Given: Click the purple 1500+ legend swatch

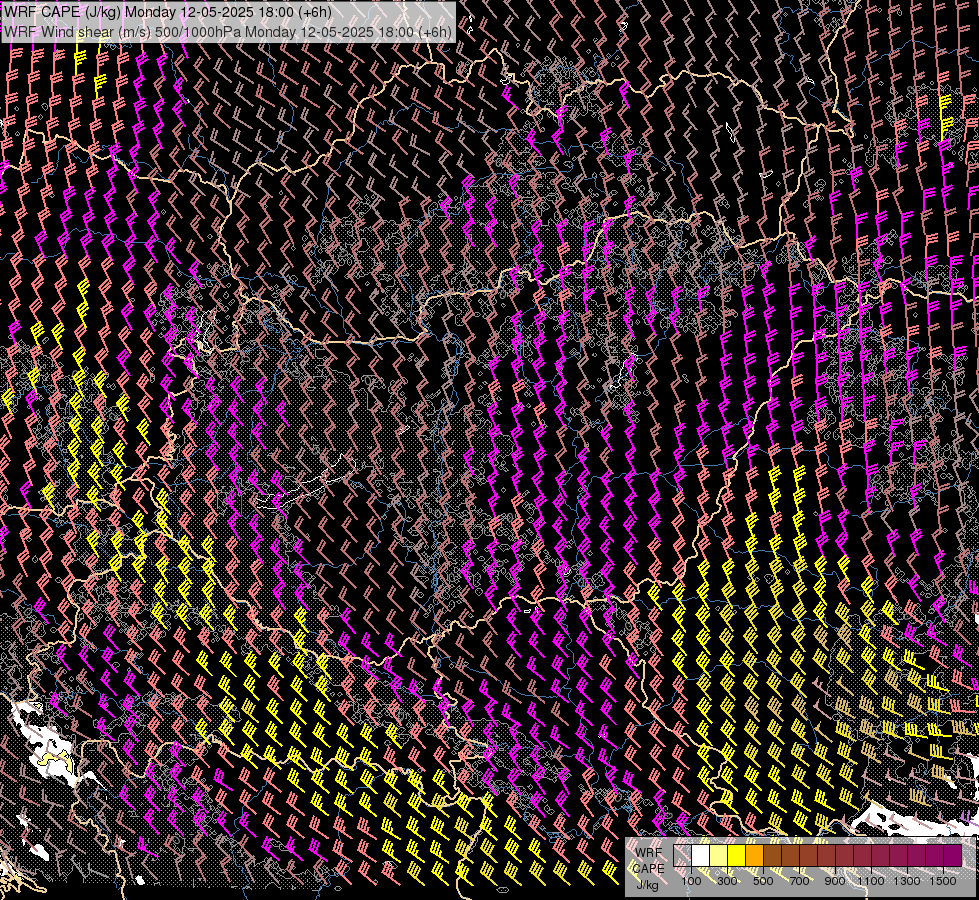Looking at the screenshot, I should (x=953, y=856).
